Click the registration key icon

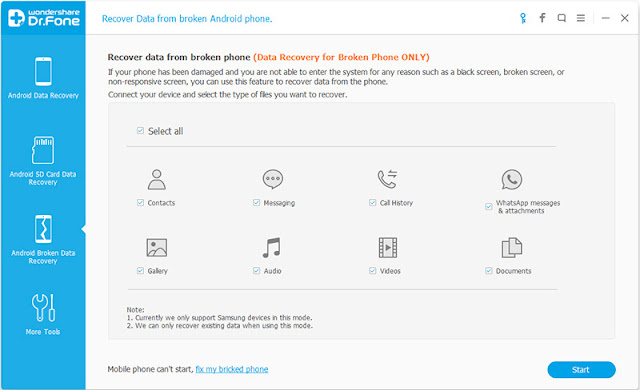point(523,18)
